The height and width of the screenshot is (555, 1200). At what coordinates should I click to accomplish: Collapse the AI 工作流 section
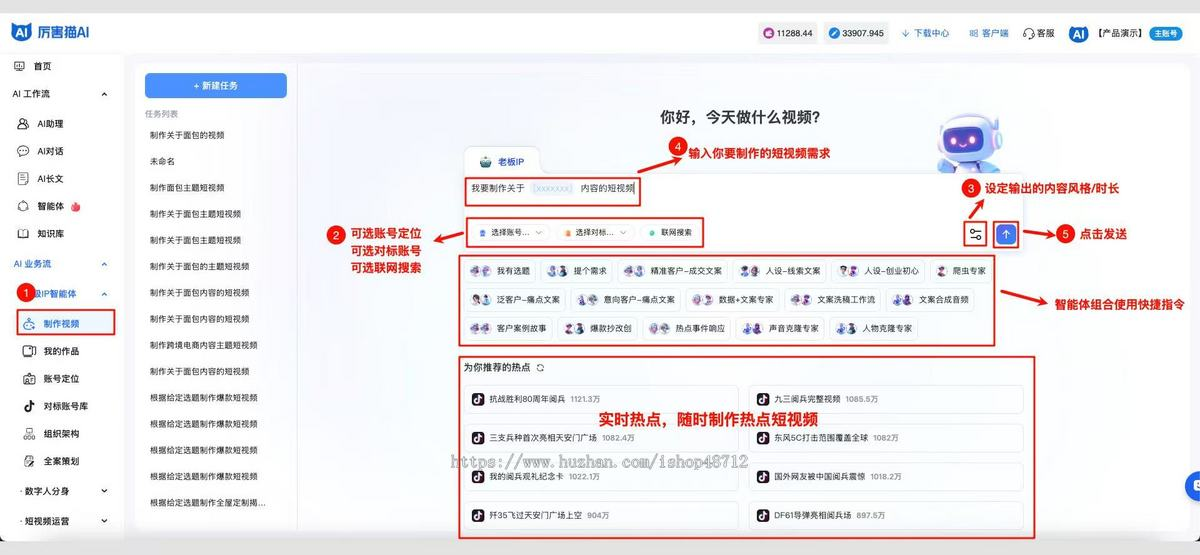[x=105, y=94]
